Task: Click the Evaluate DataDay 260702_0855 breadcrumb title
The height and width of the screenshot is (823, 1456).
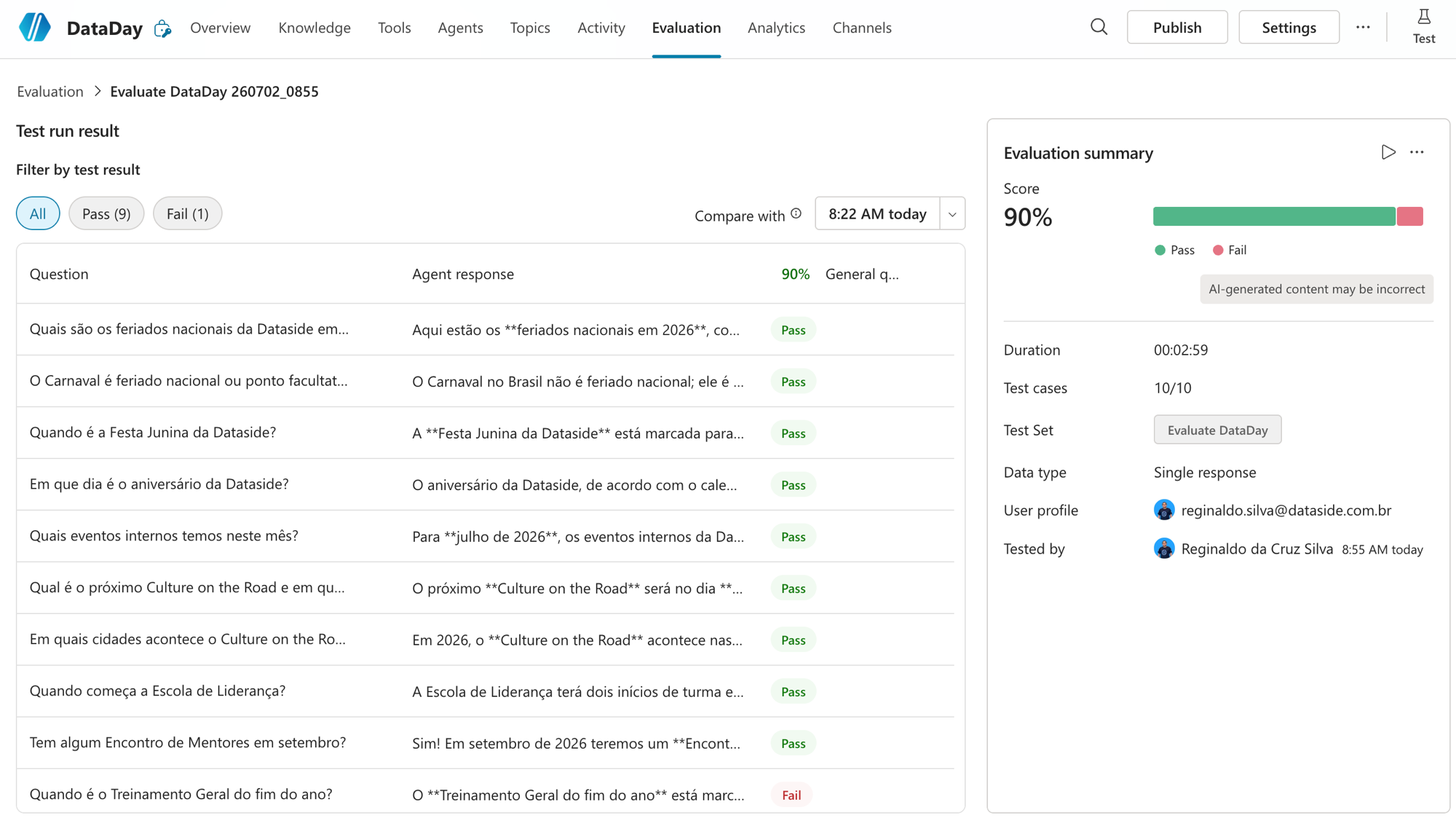Action: click(214, 91)
